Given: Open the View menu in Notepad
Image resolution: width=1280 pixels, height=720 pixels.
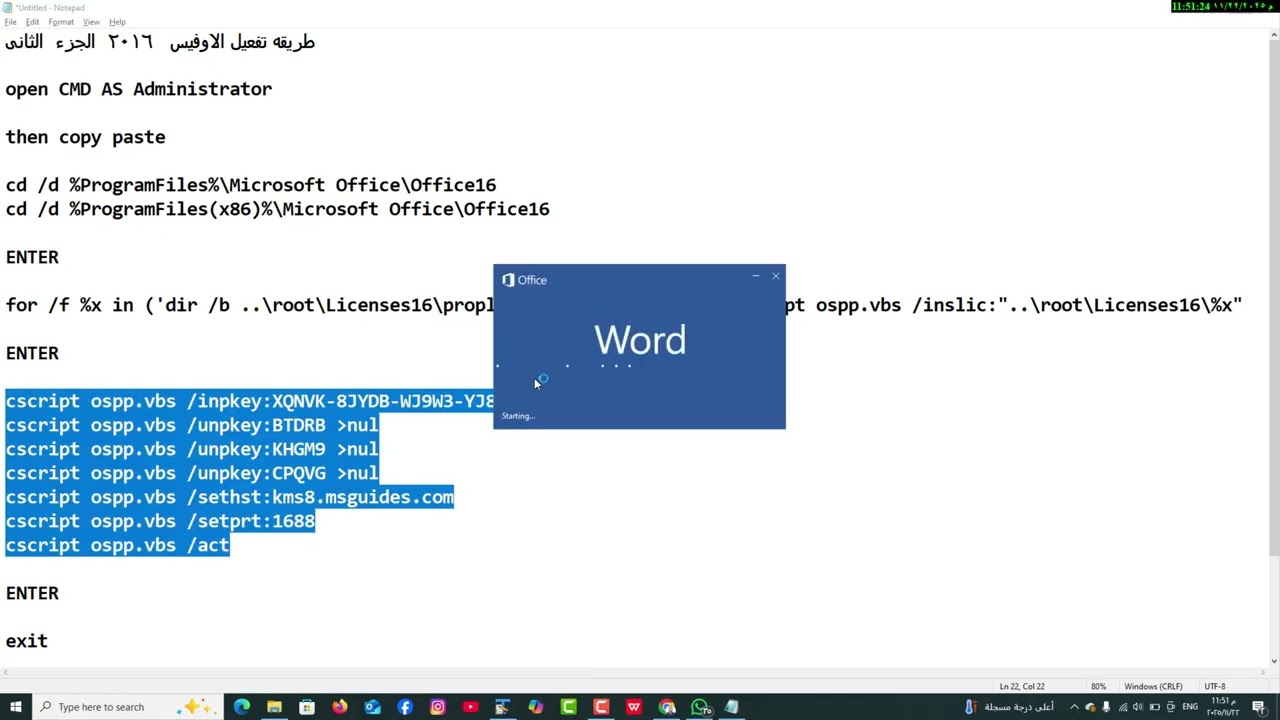Looking at the screenshot, I should (x=91, y=22).
